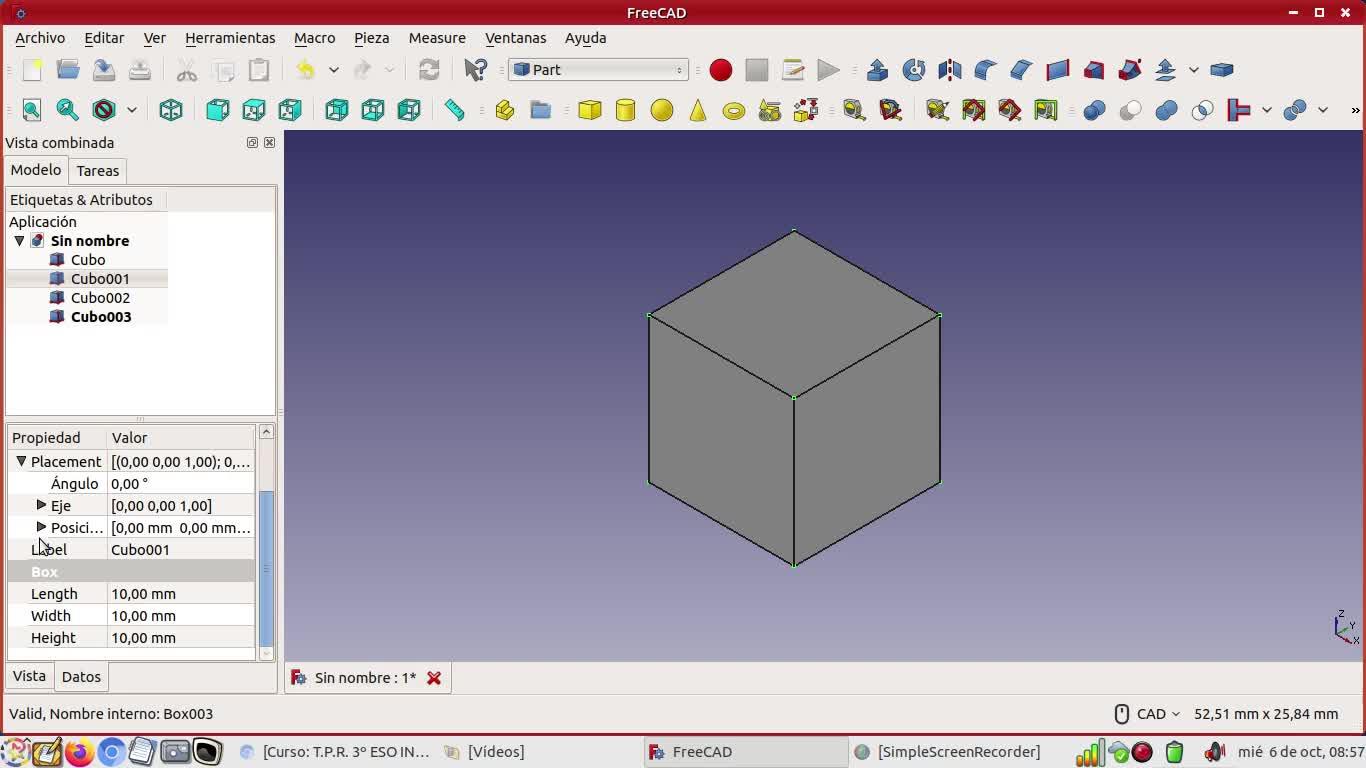Start macro recording with red button
The width and height of the screenshot is (1366, 768).
pos(721,70)
